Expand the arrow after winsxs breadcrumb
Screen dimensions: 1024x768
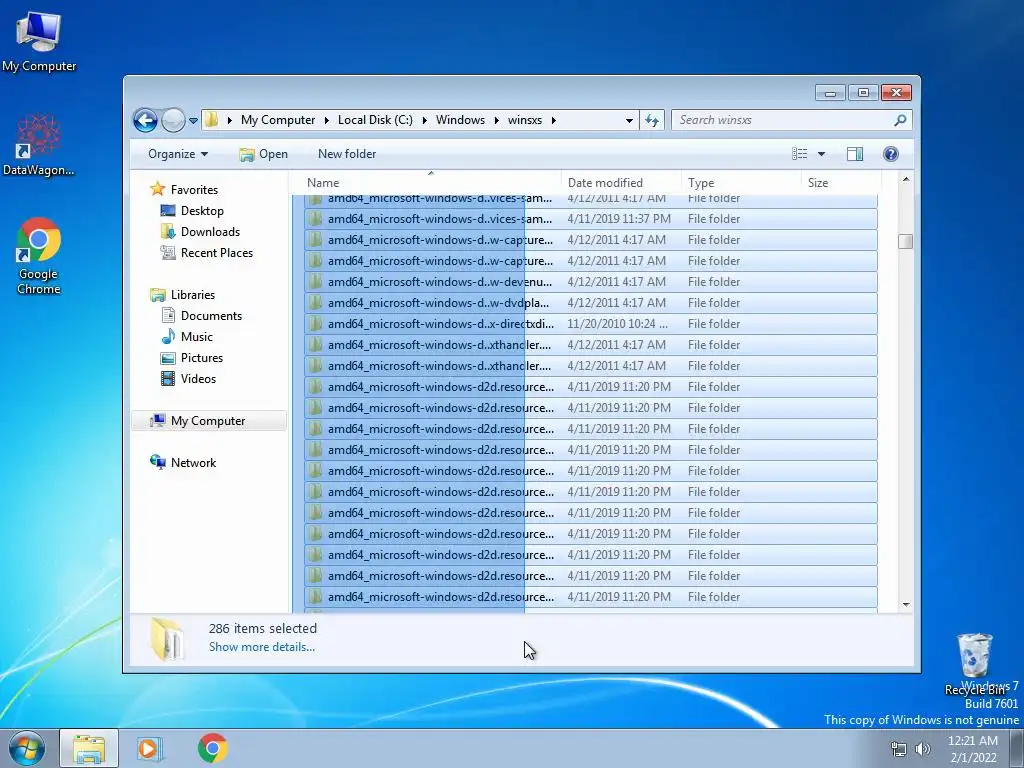point(554,120)
